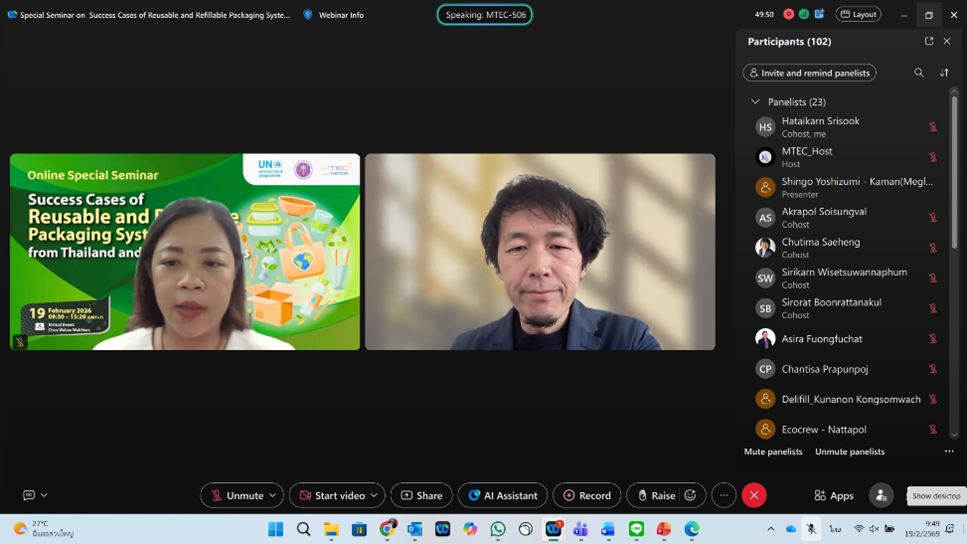Open the green network statistics indicator
The image size is (967, 544).
click(x=804, y=15)
